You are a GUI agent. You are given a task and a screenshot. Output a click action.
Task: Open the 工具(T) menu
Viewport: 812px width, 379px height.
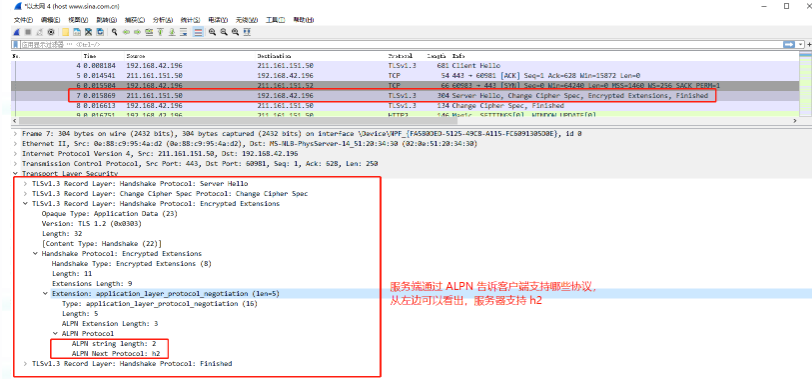coord(275,20)
